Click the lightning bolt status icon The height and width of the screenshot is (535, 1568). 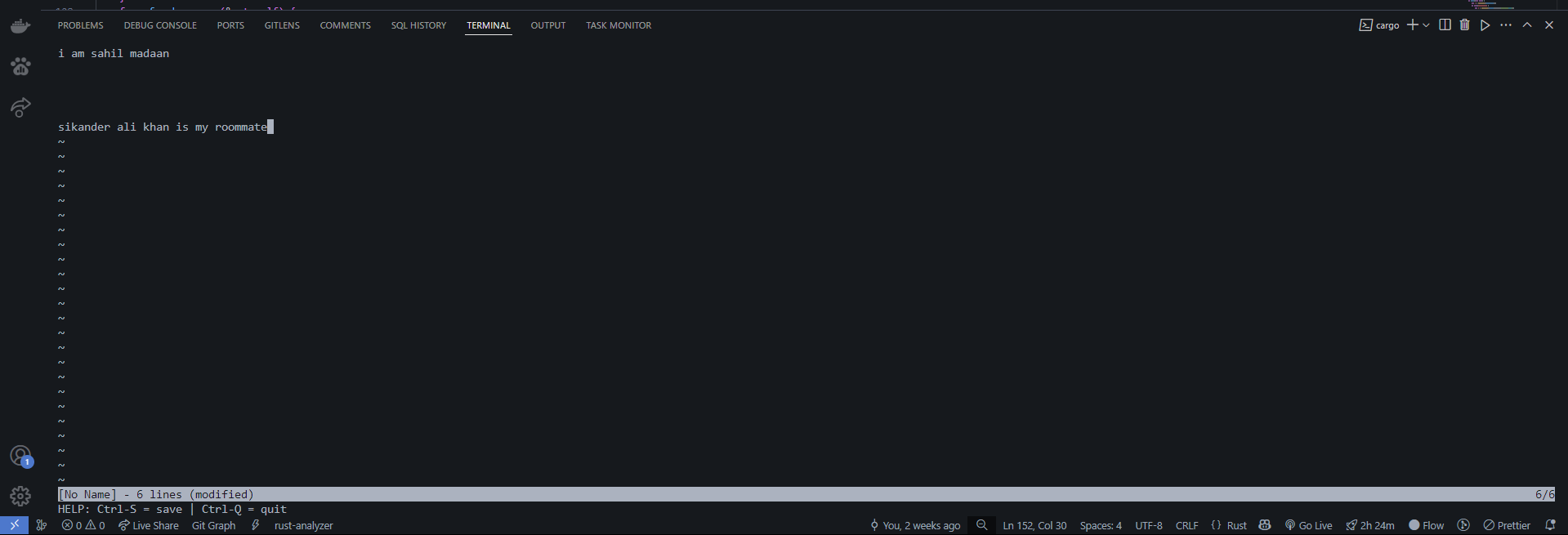click(256, 525)
